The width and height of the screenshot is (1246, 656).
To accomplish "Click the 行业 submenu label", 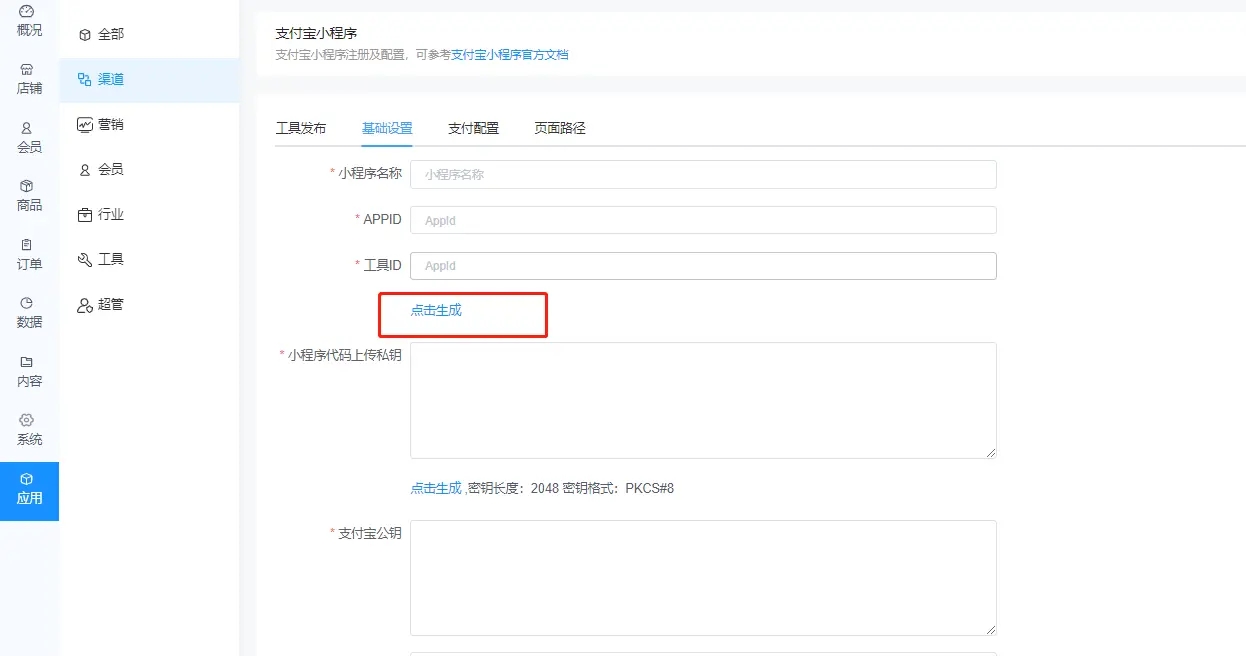I will pos(111,214).
